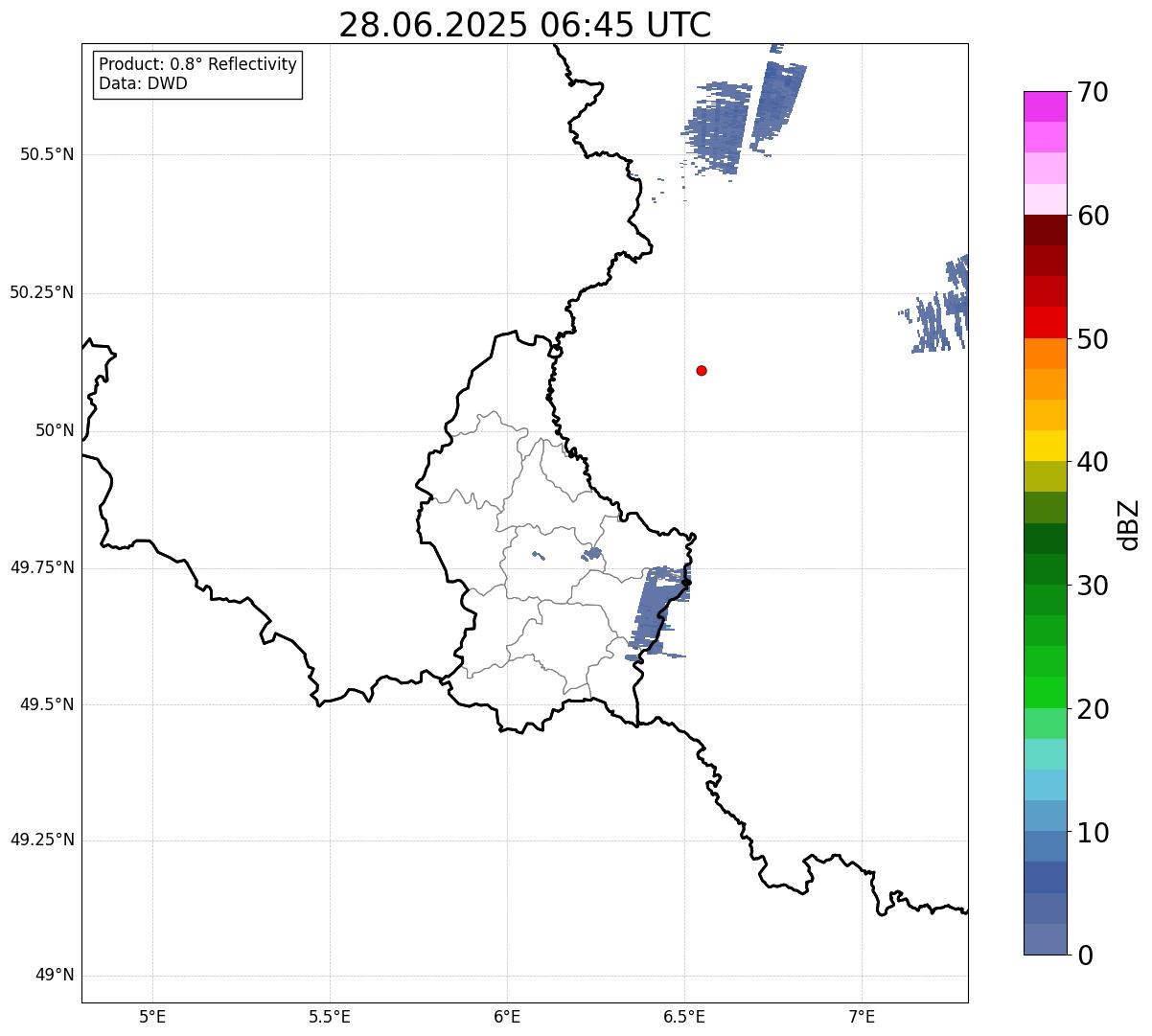
Task: Click the 49.5°N latitude label
Action: click(47, 704)
